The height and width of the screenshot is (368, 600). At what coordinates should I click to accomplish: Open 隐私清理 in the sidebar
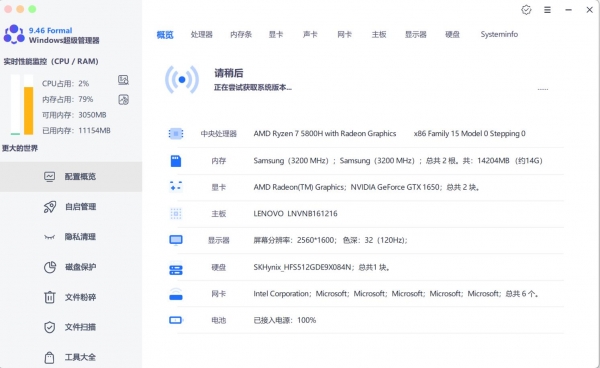click(x=71, y=237)
